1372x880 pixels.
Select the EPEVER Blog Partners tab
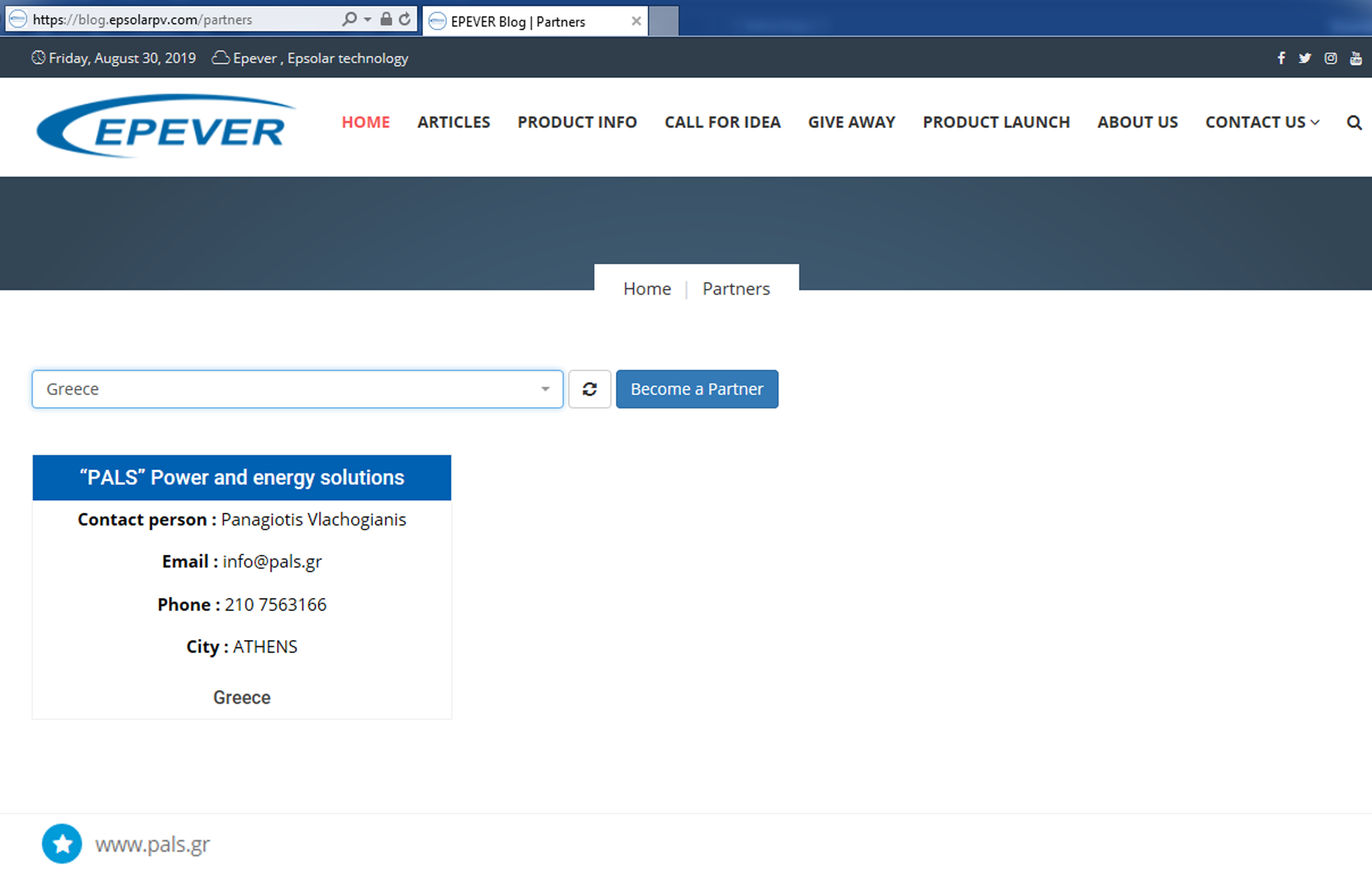pos(534,22)
